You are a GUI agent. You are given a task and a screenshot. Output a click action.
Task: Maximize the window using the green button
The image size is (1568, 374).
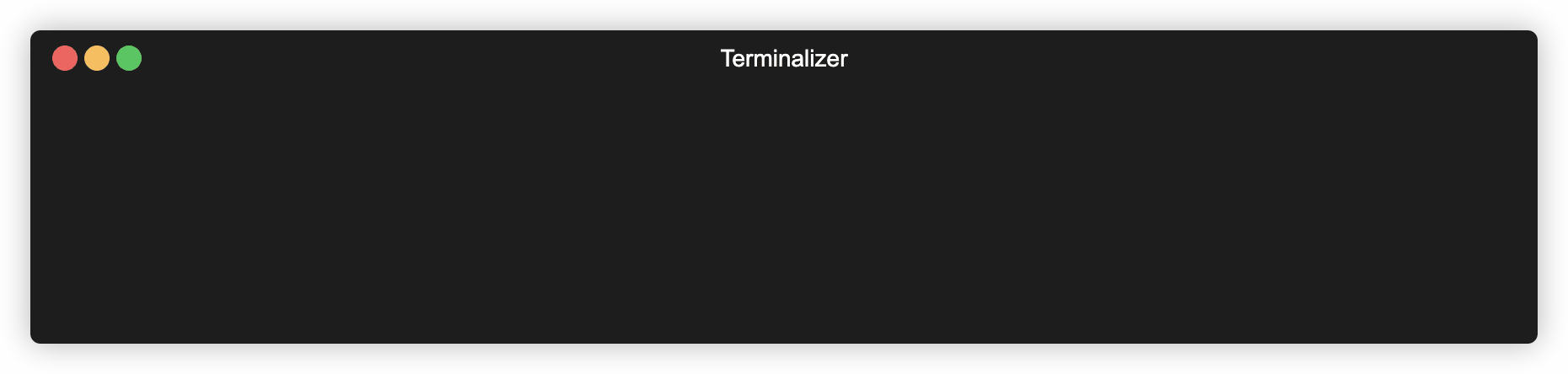pyautogui.click(x=129, y=58)
